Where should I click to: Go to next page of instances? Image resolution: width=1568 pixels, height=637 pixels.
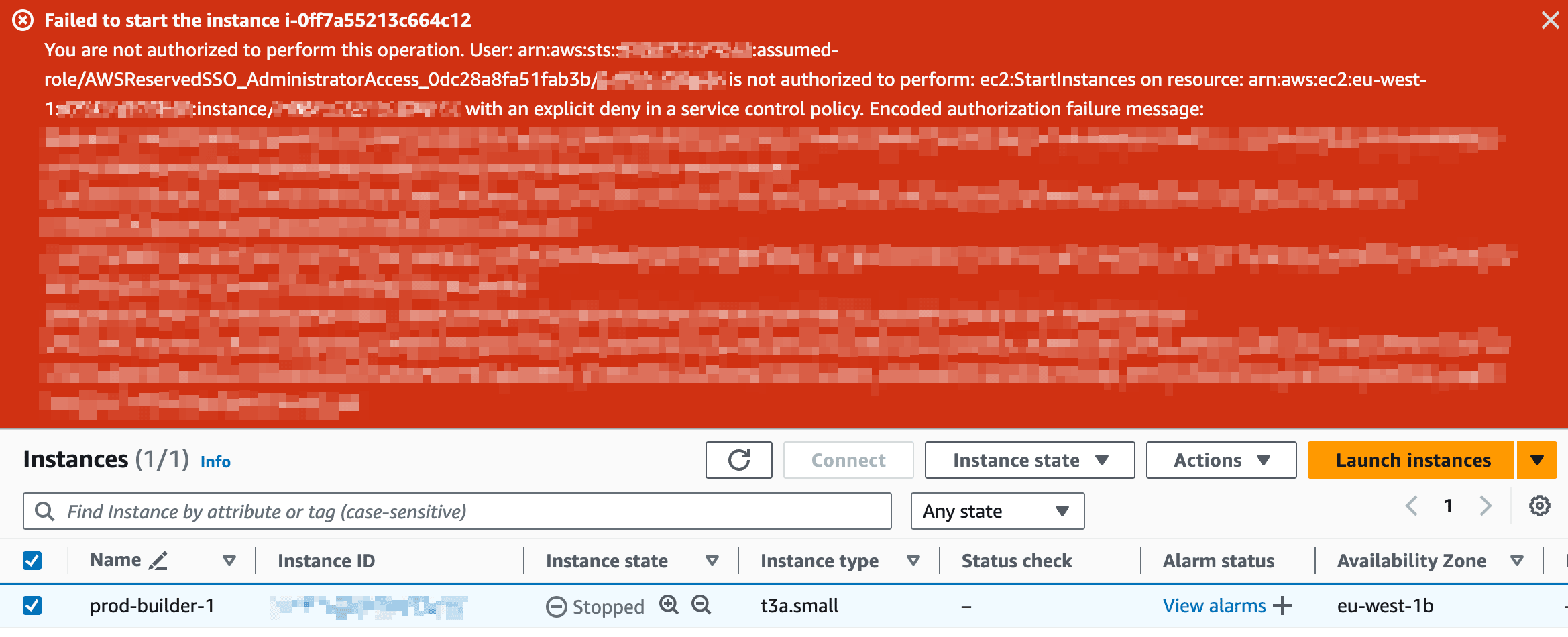point(1486,506)
